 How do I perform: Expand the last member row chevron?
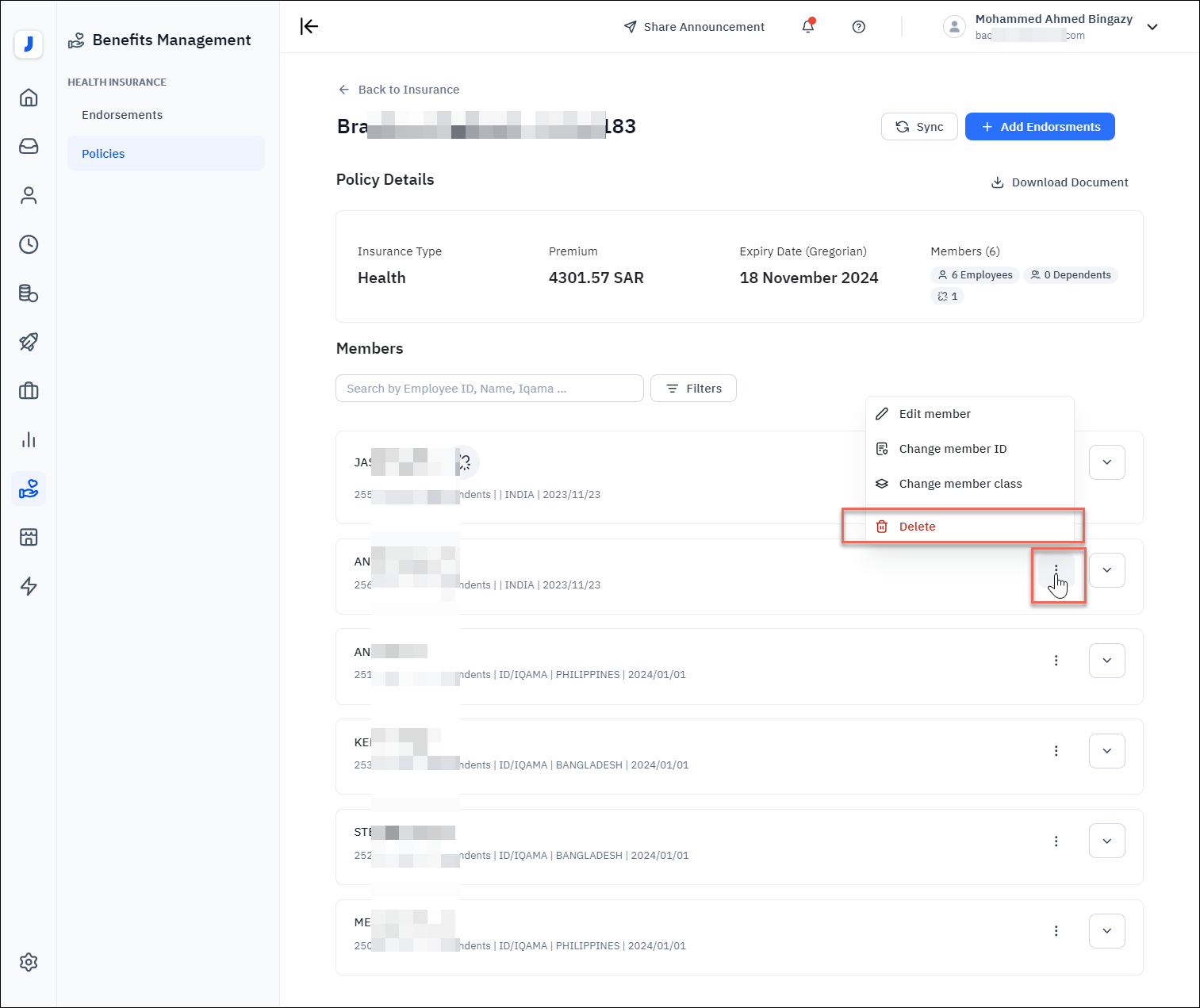[x=1106, y=931]
